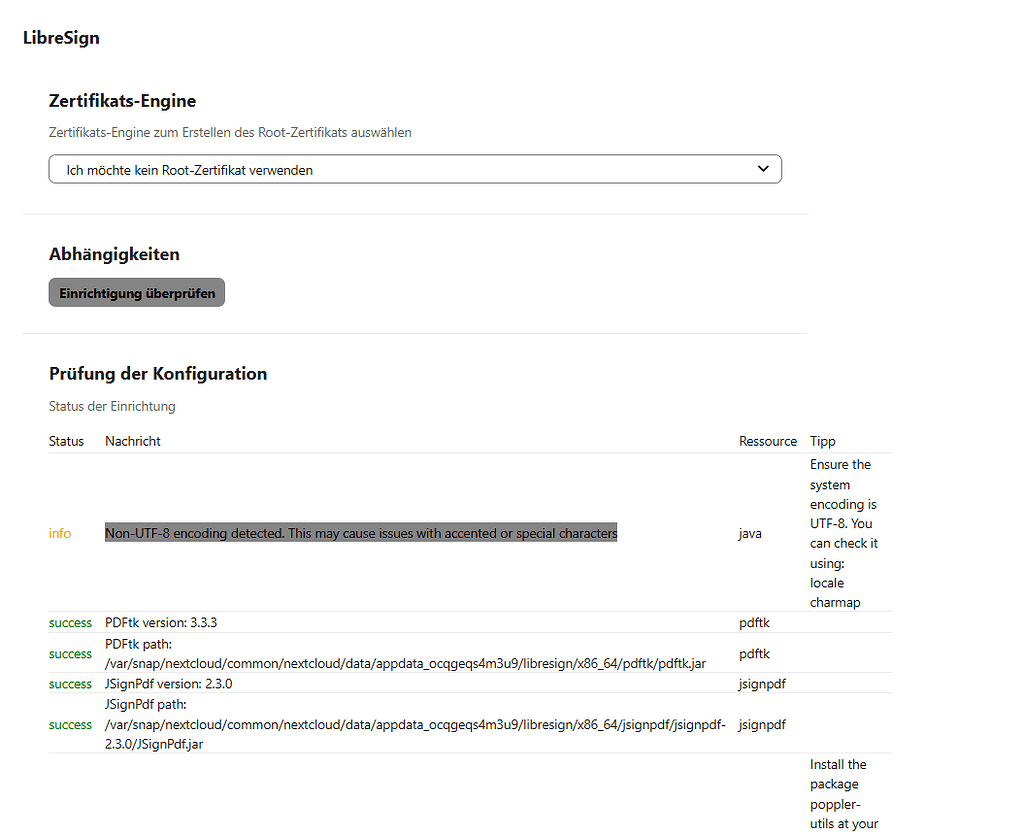Viewport: 1024px width, 834px height.
Task: Click the PDFtk path entry
Action: tap(404, 653)
